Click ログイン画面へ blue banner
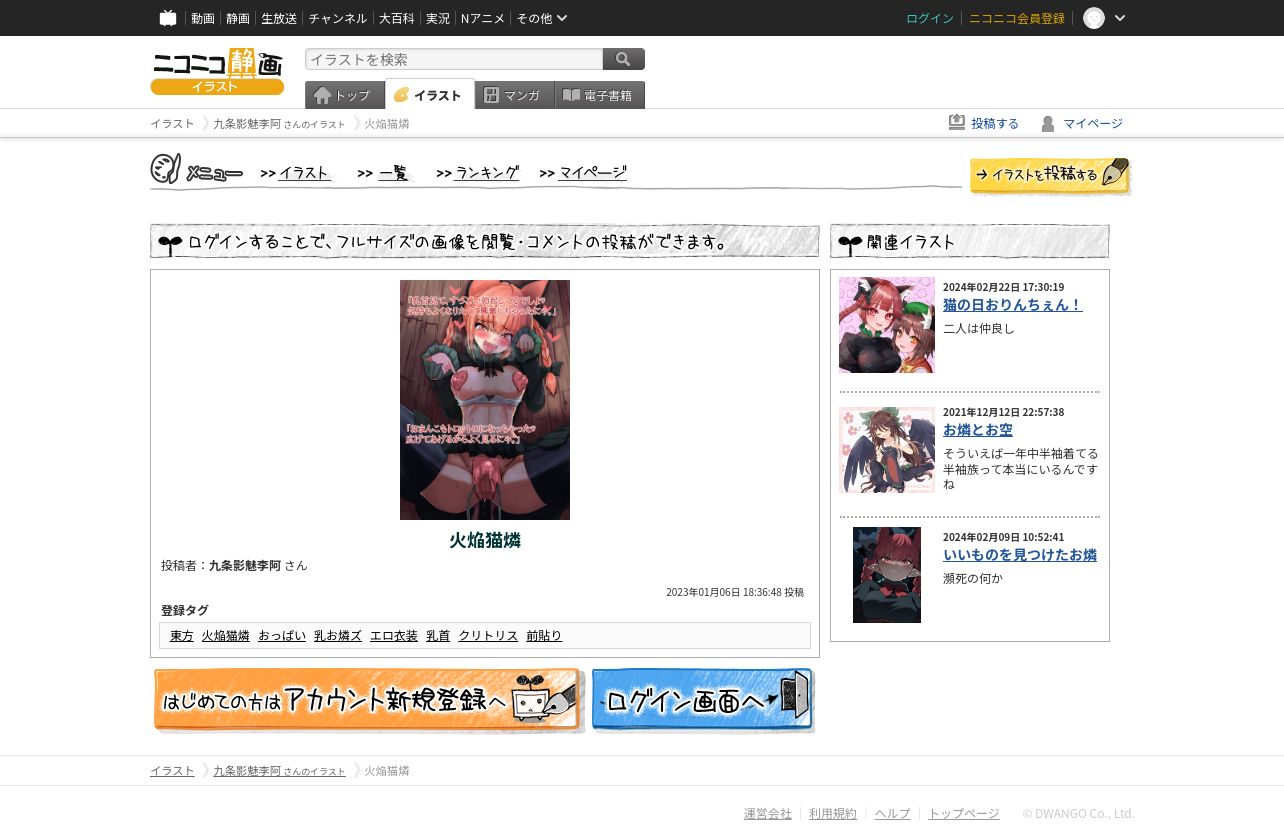The image size is (1284, 840). (x=703, y=701)
